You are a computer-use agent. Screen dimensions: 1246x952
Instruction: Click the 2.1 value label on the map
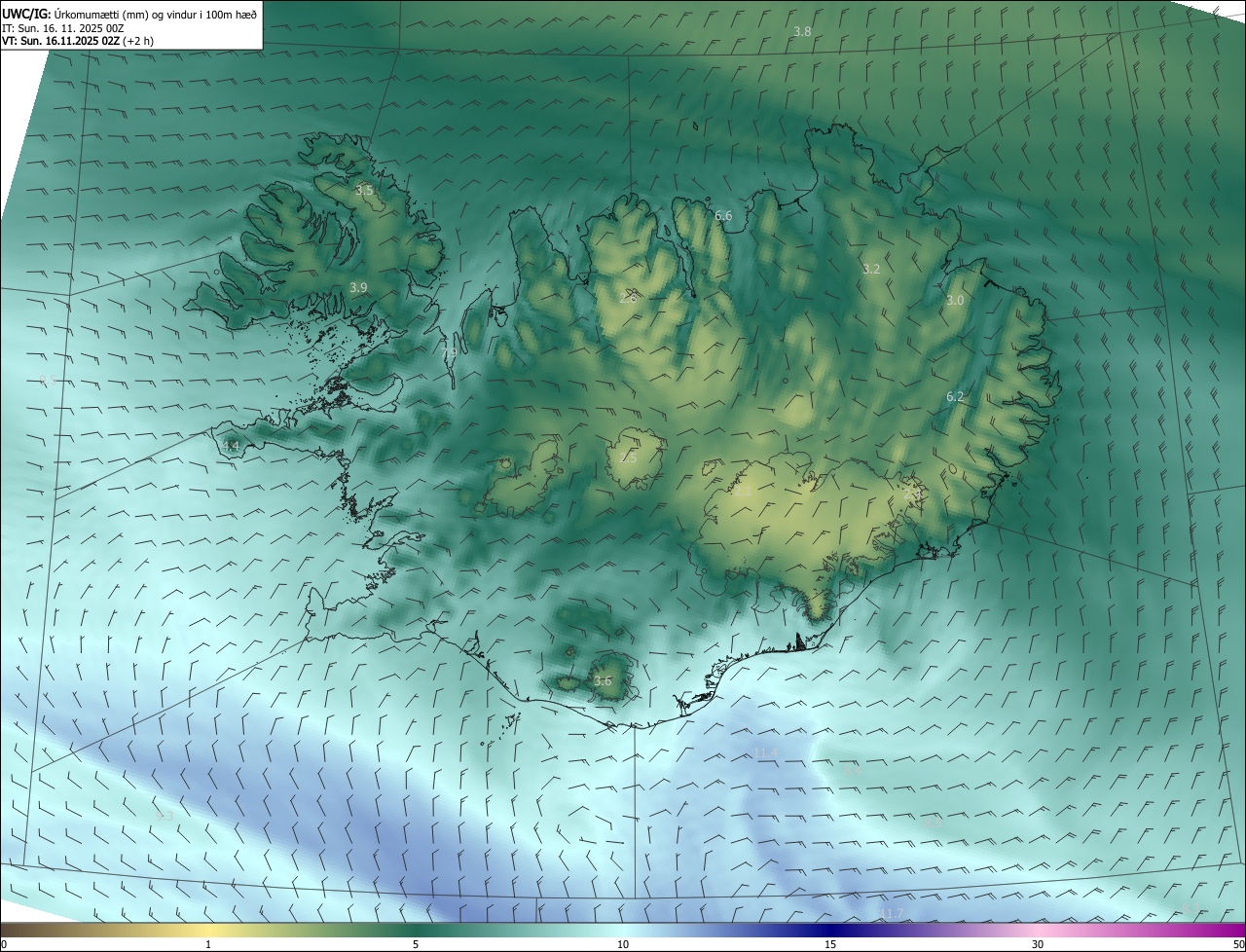click(x=742, y=492)
